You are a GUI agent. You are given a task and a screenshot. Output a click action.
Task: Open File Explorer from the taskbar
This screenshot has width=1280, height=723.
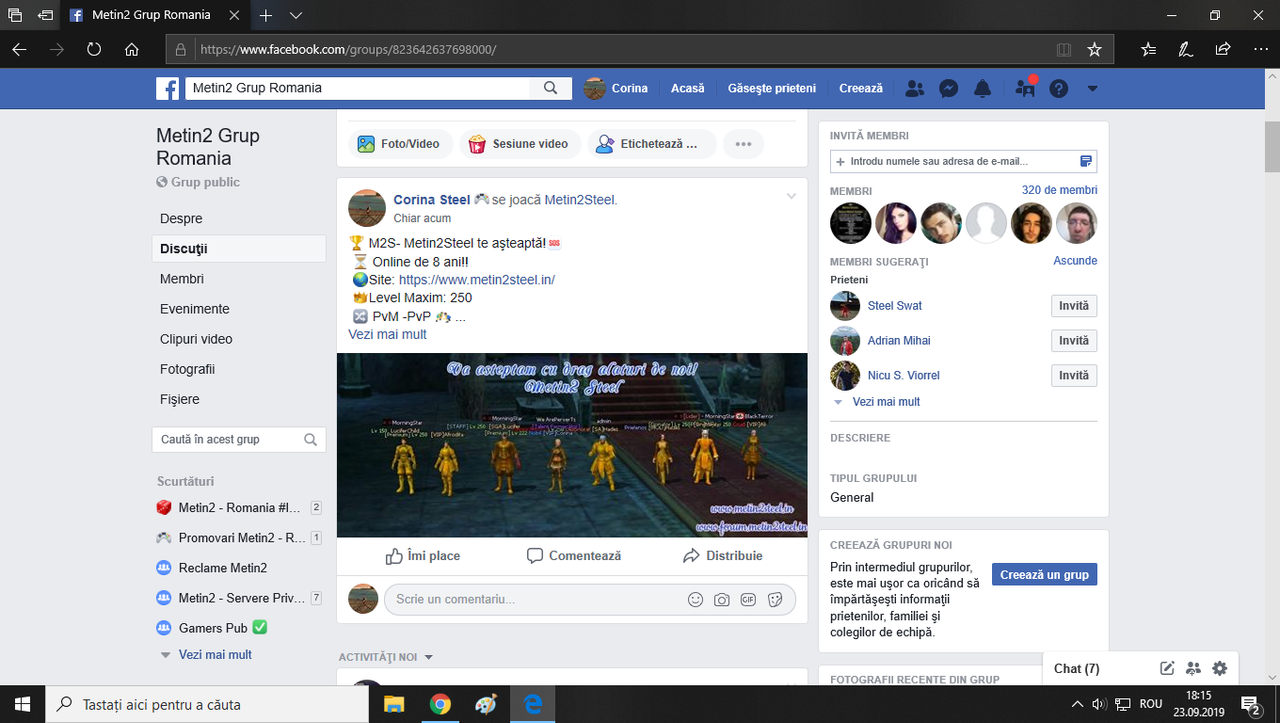point(393,704)
